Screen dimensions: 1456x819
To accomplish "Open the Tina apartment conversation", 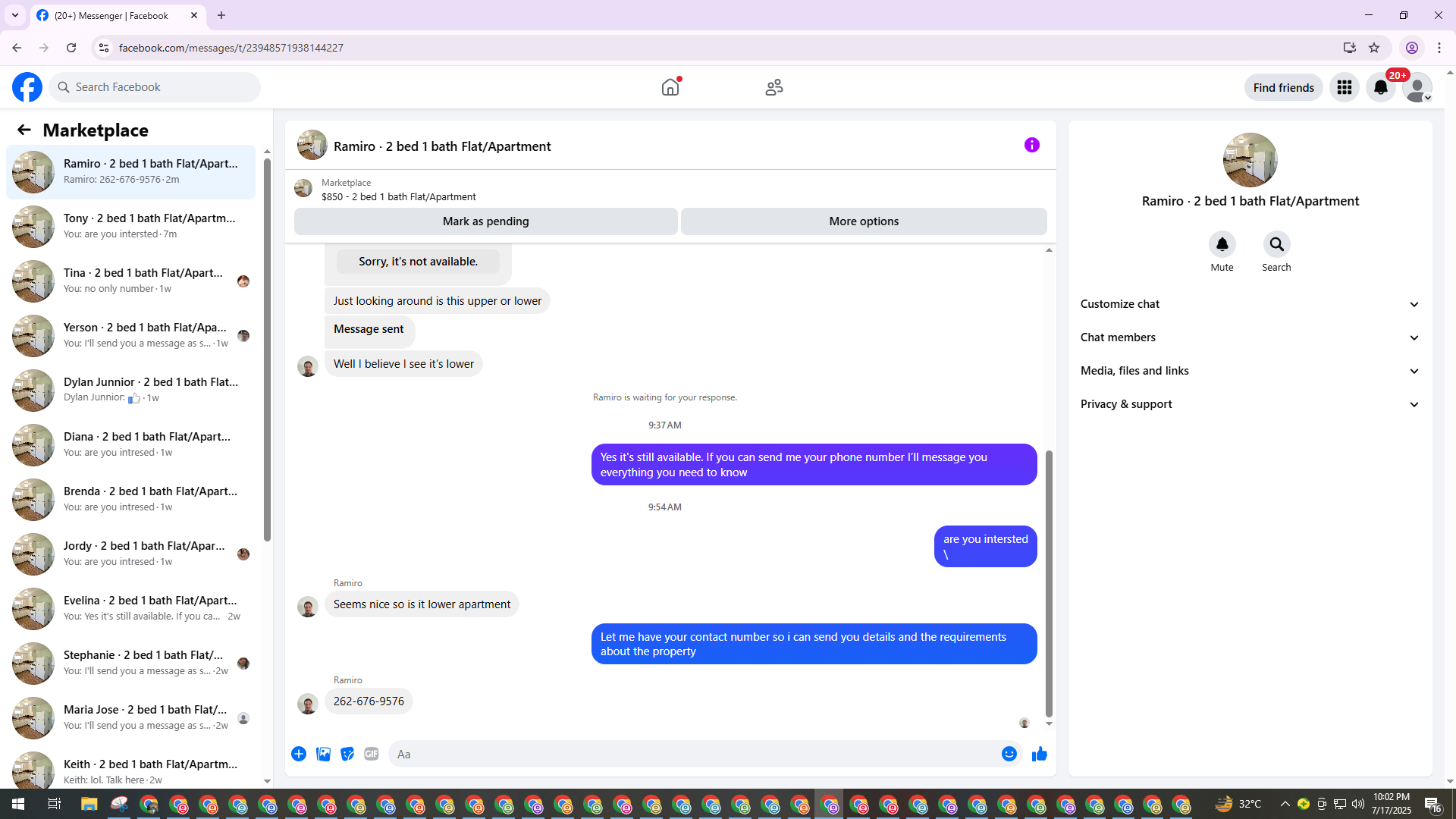I will [x=130, y=281].
